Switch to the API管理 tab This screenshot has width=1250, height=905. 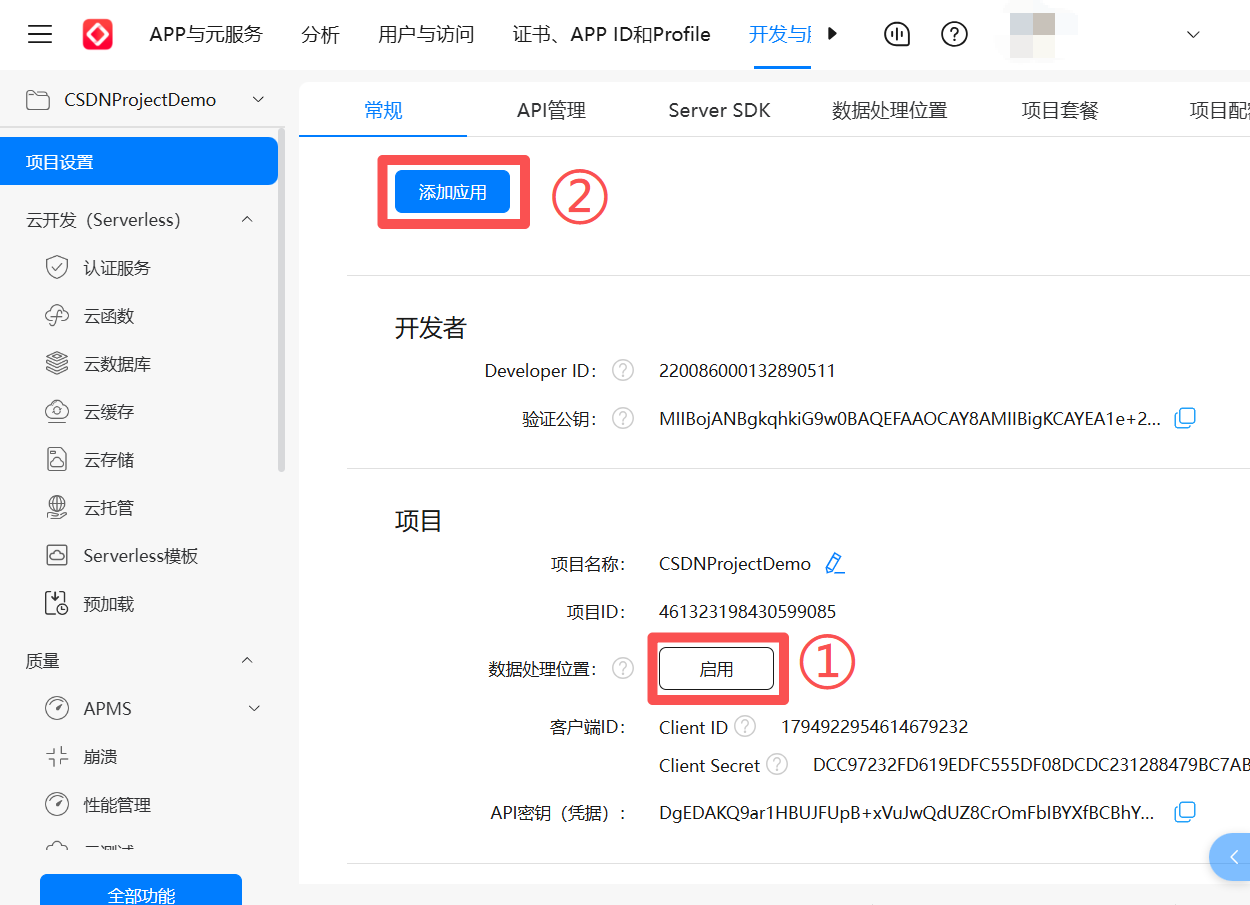tap(551, 110)
